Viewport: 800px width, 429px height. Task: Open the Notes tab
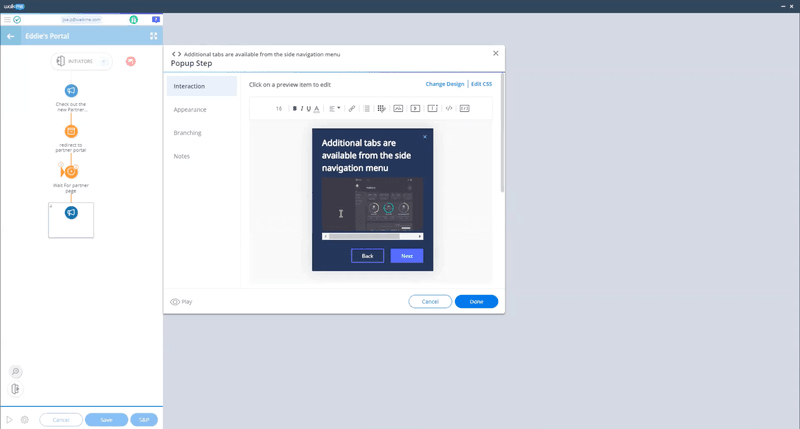coord(181,156)
